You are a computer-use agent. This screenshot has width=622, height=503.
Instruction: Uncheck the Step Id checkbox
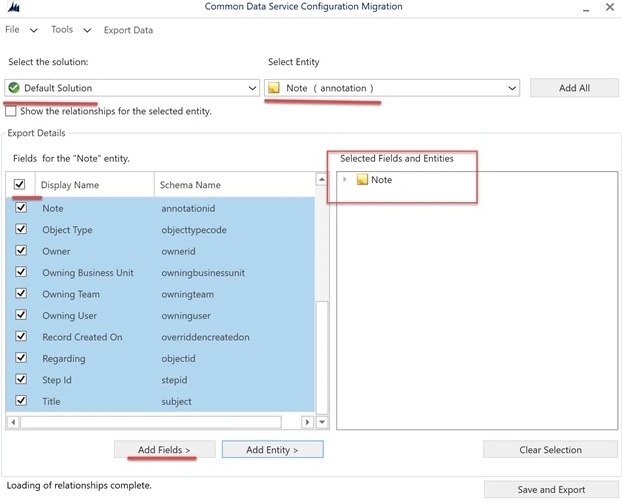(21, 379)
